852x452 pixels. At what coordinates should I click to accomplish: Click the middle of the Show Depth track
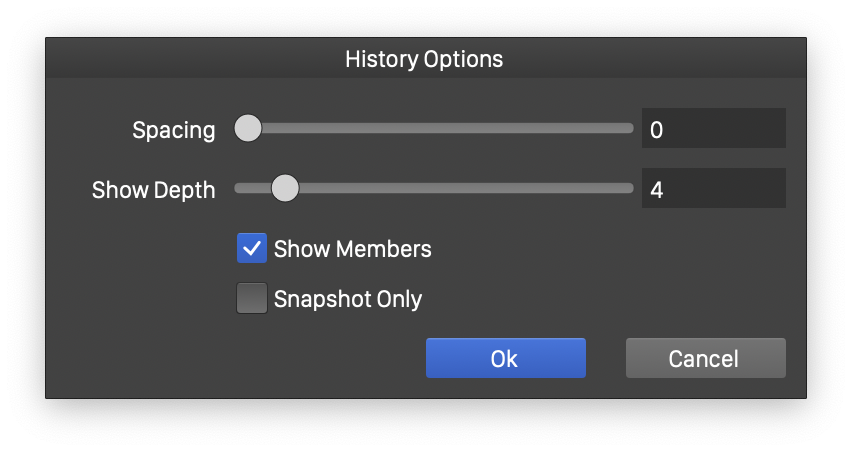pos(434,188)
